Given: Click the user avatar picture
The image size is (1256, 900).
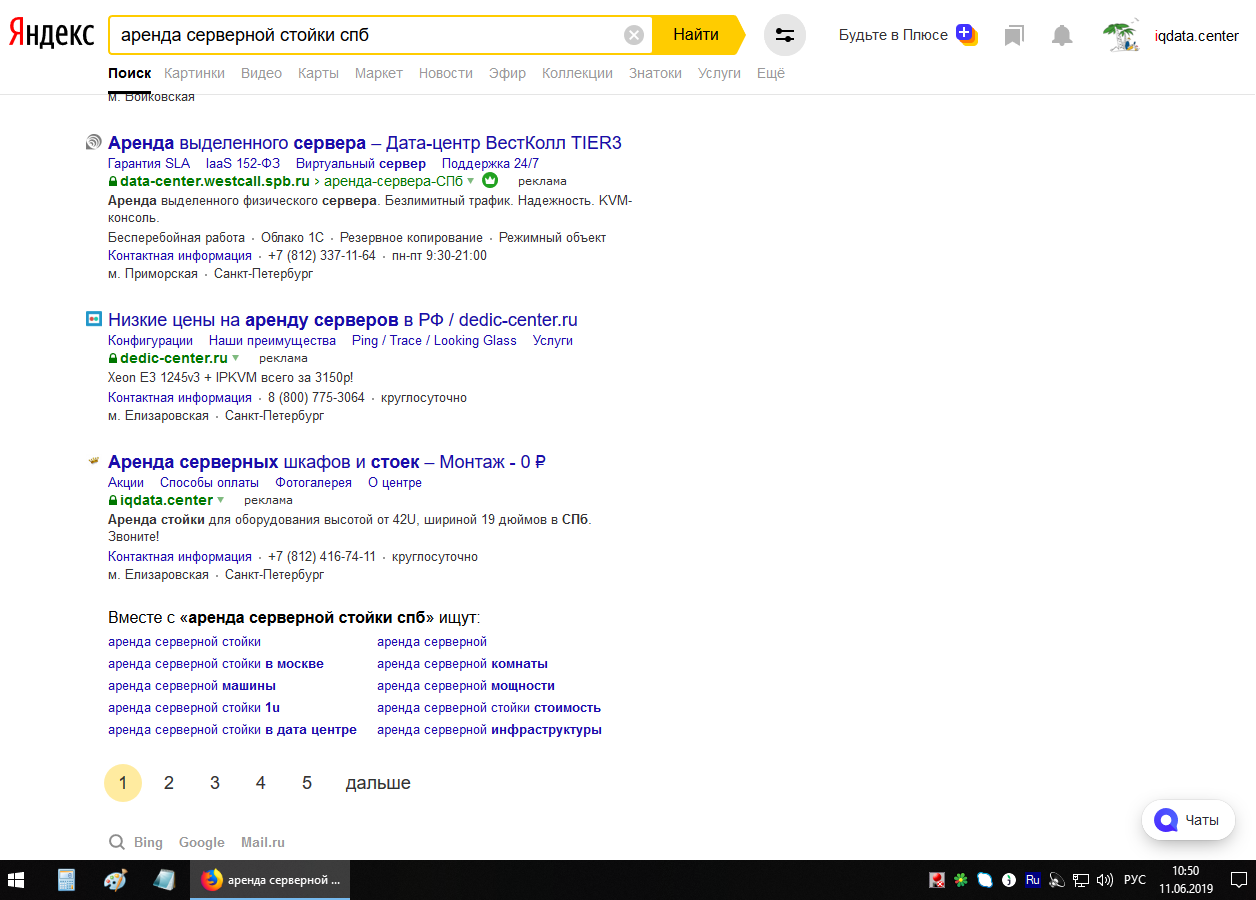Looking at the screenshot, I should (x=1122, y=36).
